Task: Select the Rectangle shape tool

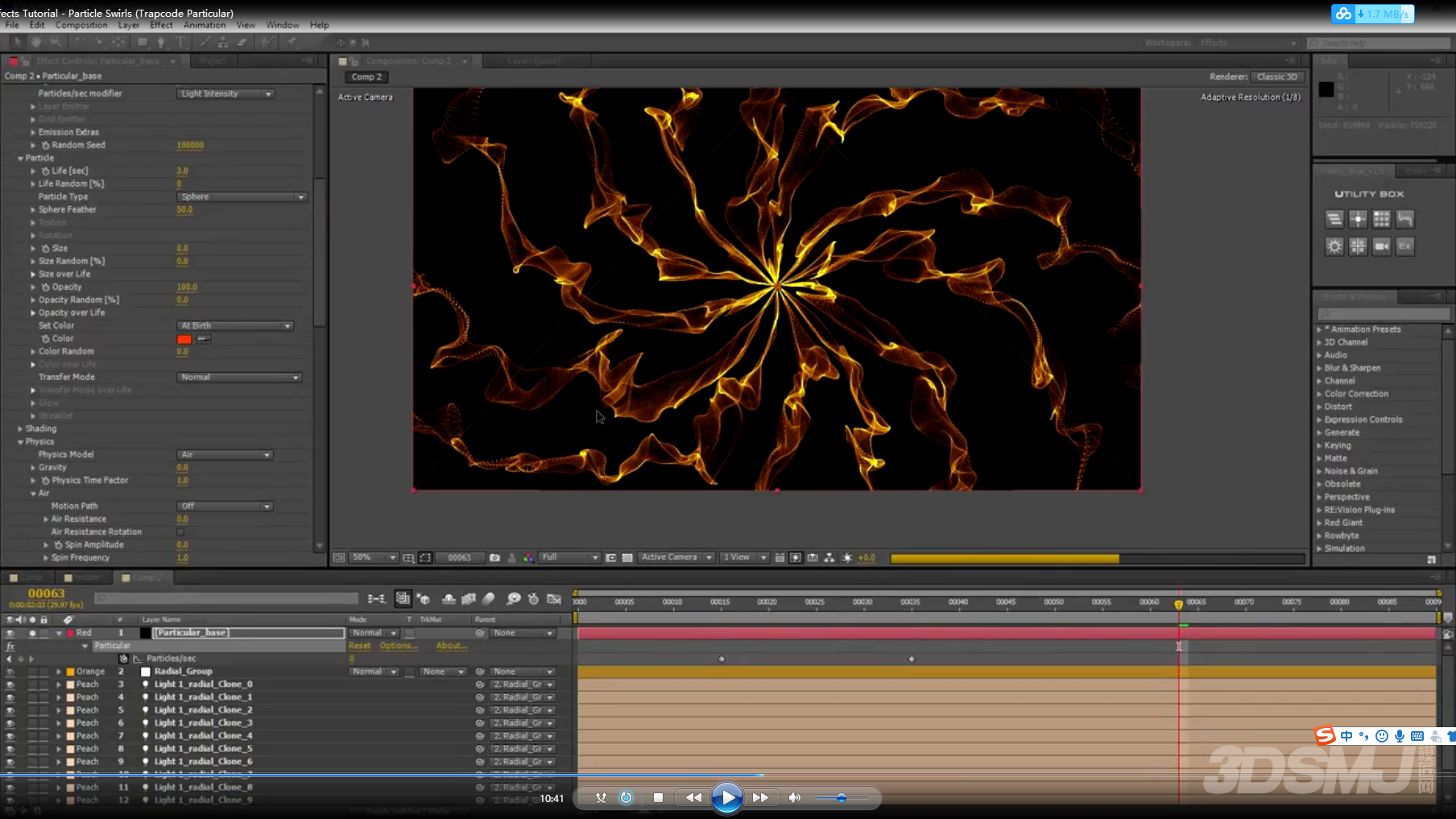Action: (143, 42)
